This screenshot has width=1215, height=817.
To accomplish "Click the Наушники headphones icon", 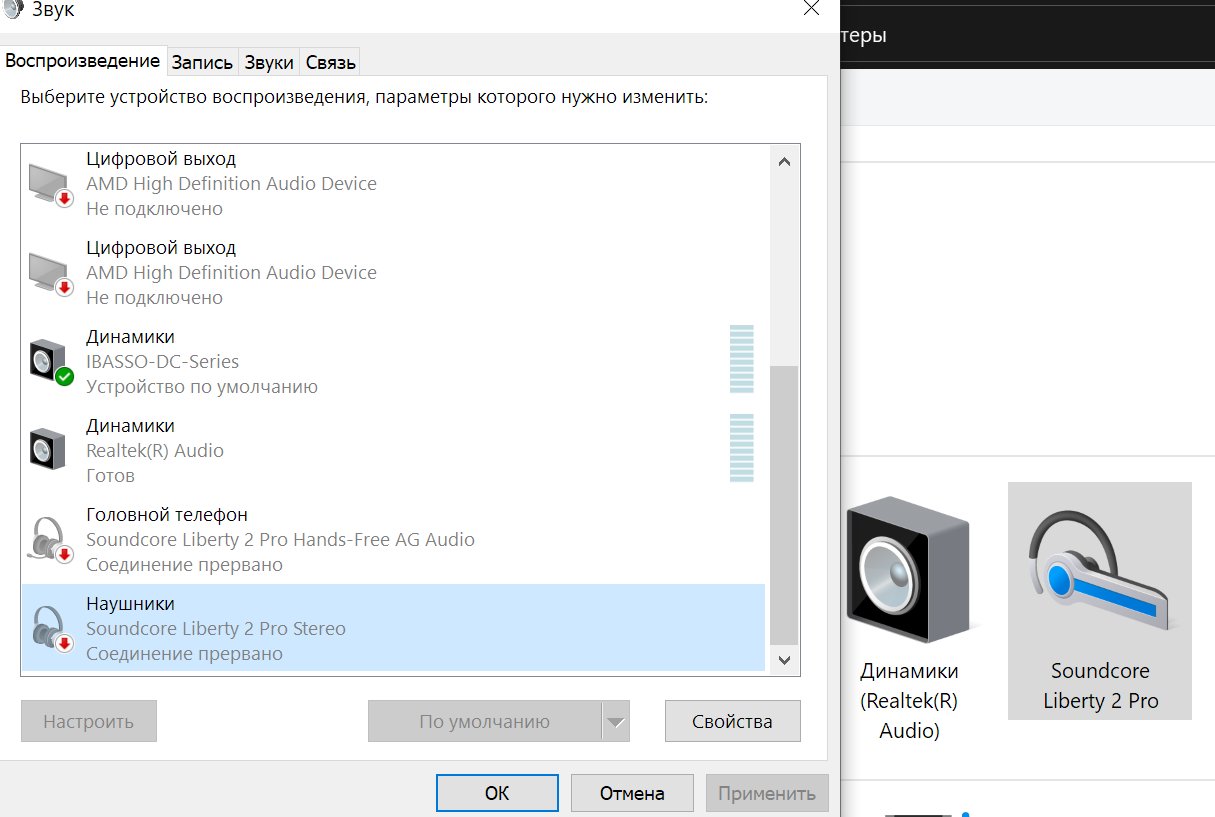I will (50, 629).
